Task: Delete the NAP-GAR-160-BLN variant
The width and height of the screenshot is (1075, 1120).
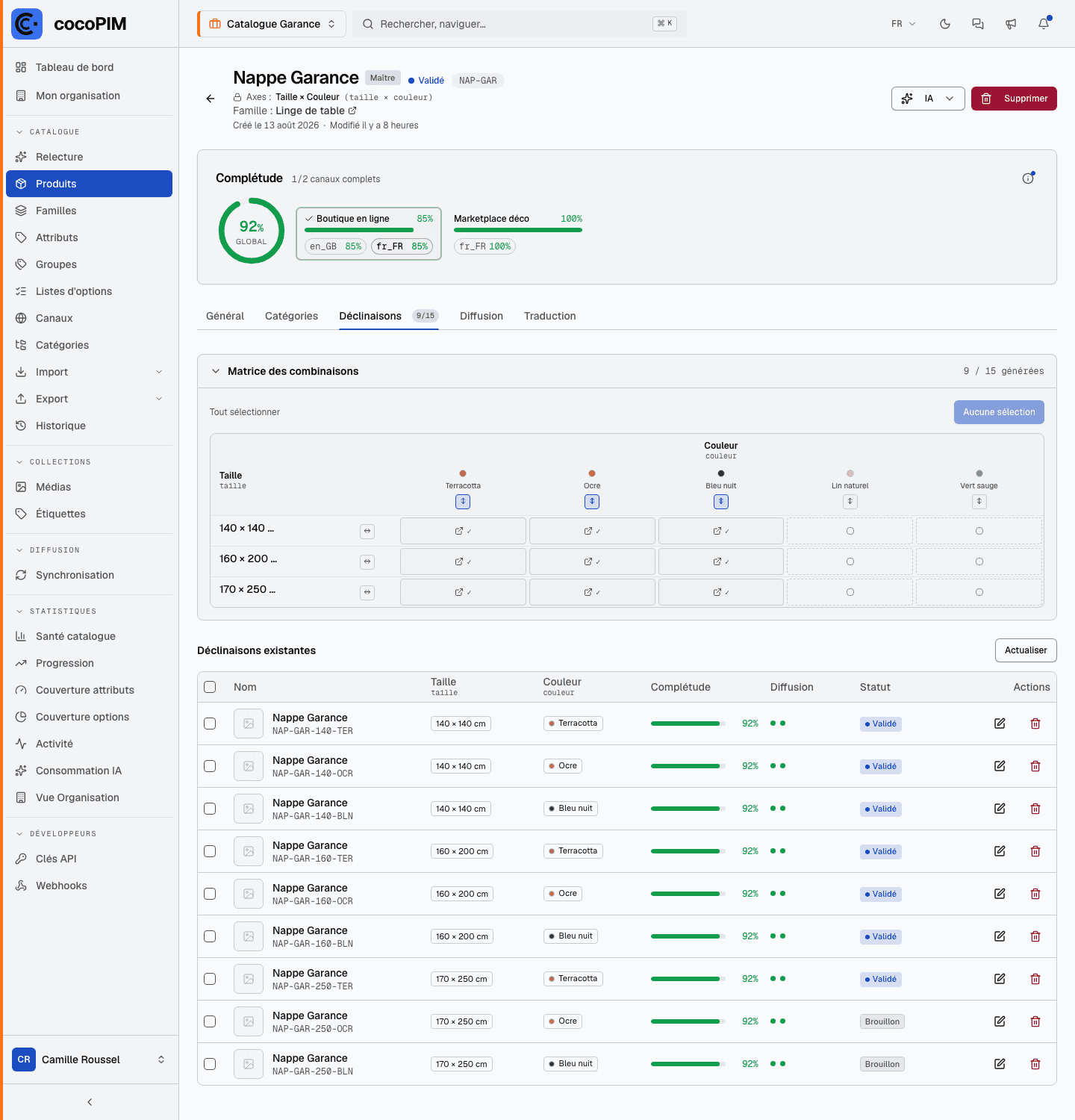Action: 1035,936
